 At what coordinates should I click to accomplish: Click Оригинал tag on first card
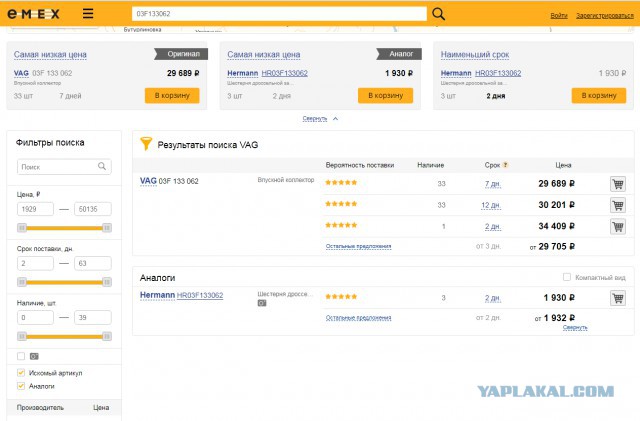[181, 54]
